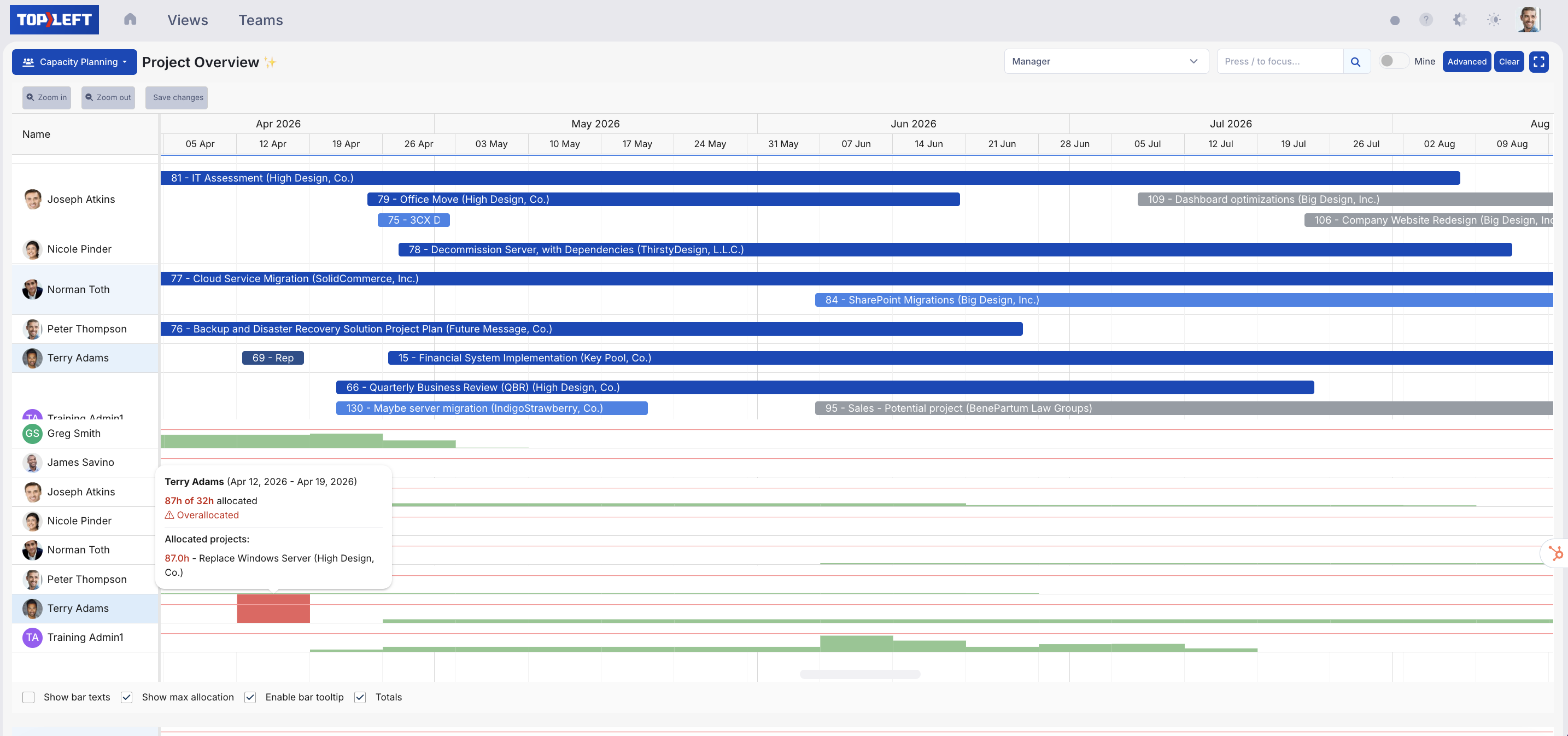This screenshot has width=1568, height=736.
Task: Enter fullscreen with the expand icon
Action: (1538, 61)
